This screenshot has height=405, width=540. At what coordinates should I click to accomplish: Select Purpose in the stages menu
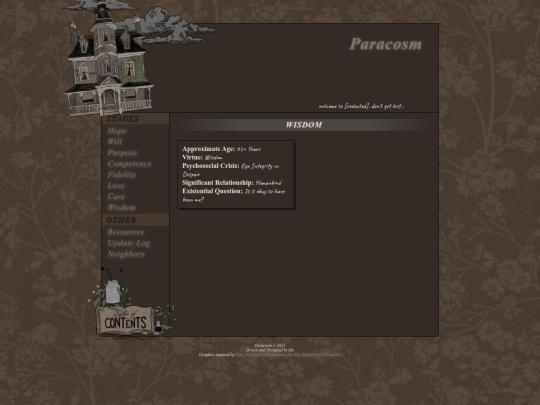point(122,153)
